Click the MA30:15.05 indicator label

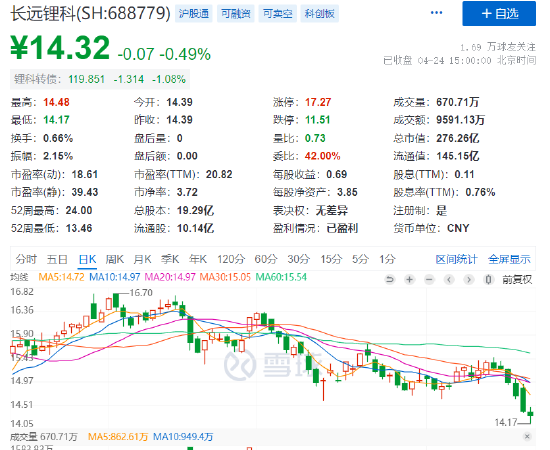pyautogui.click(x=225, y=277)
